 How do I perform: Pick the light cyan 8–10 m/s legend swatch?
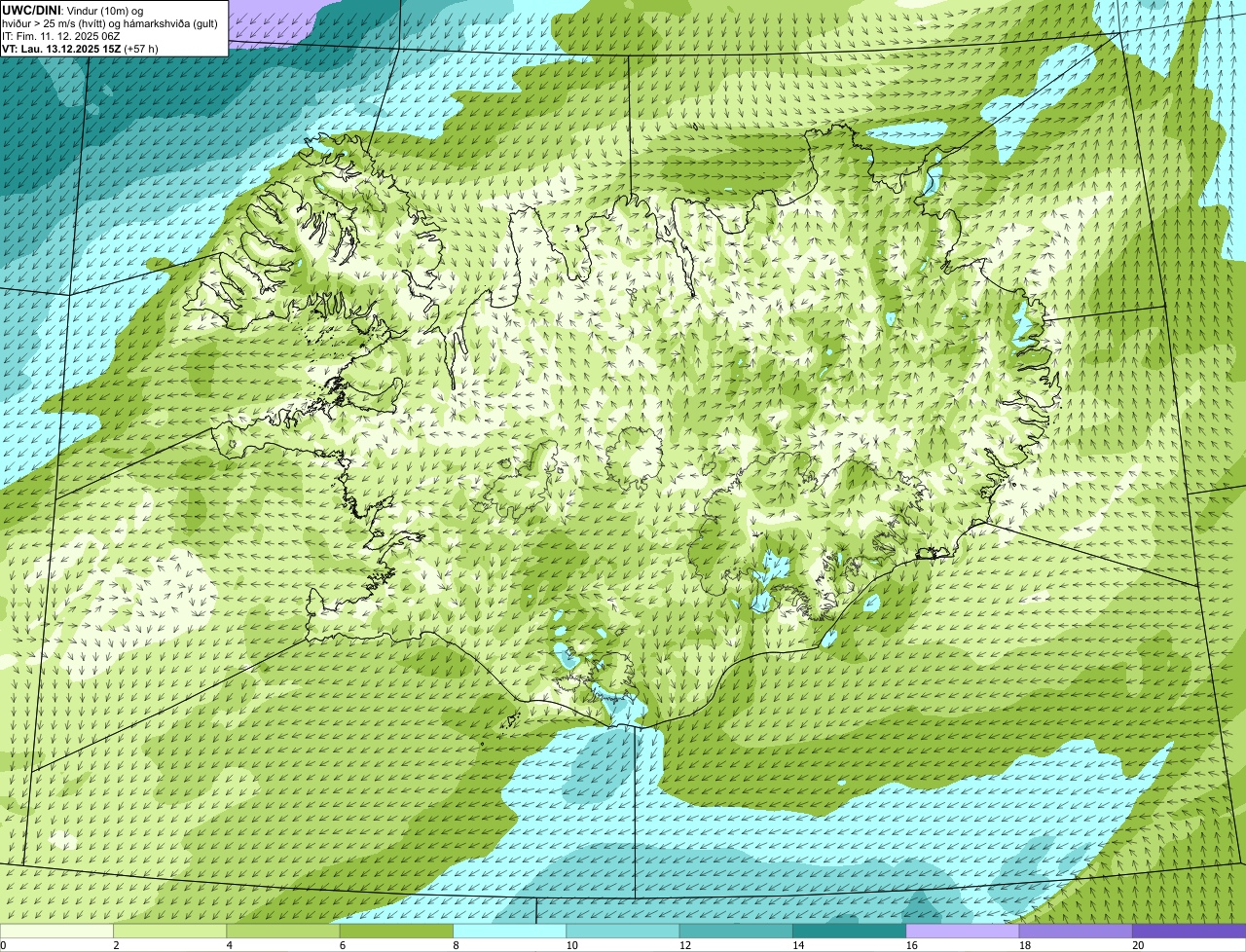509,931
